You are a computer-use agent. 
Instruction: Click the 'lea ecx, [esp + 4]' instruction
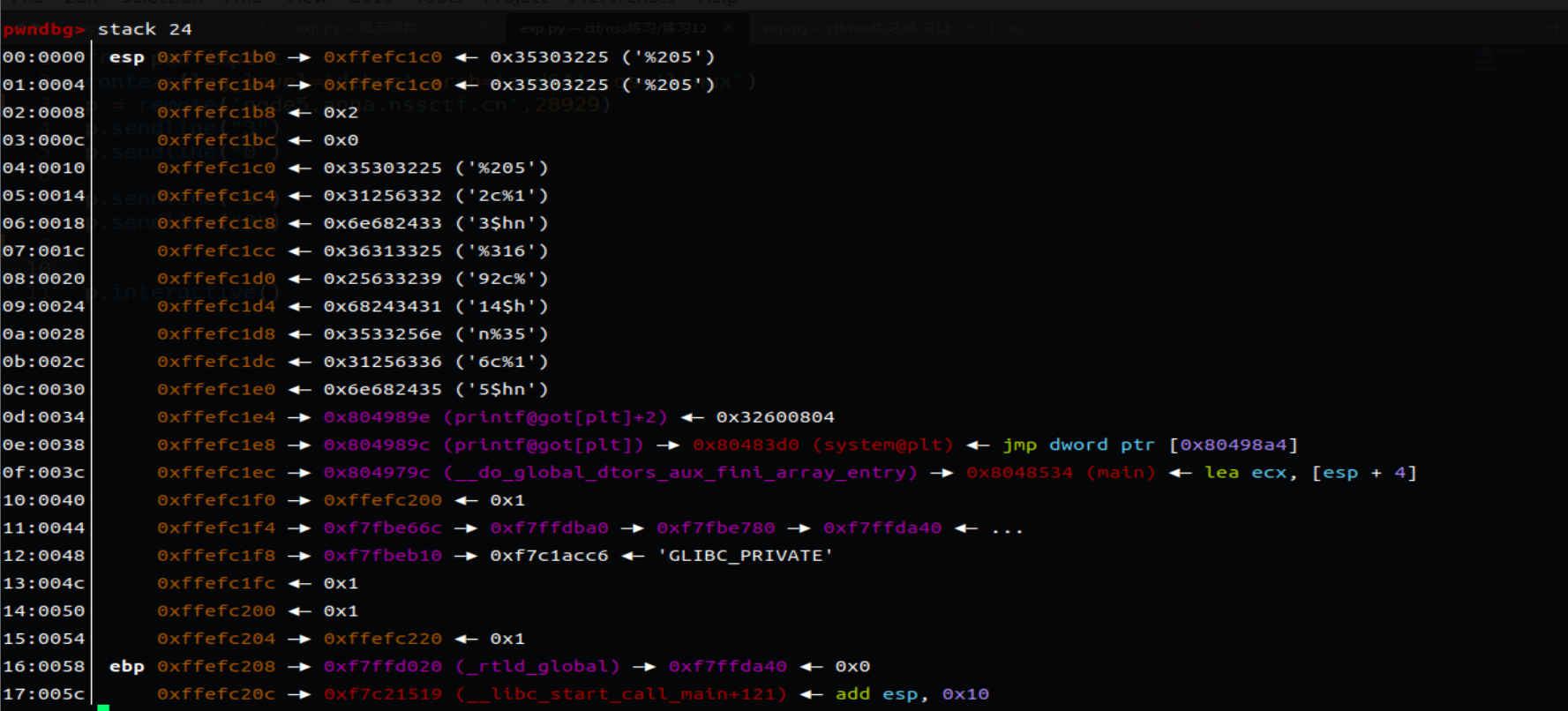point(1310,473)
